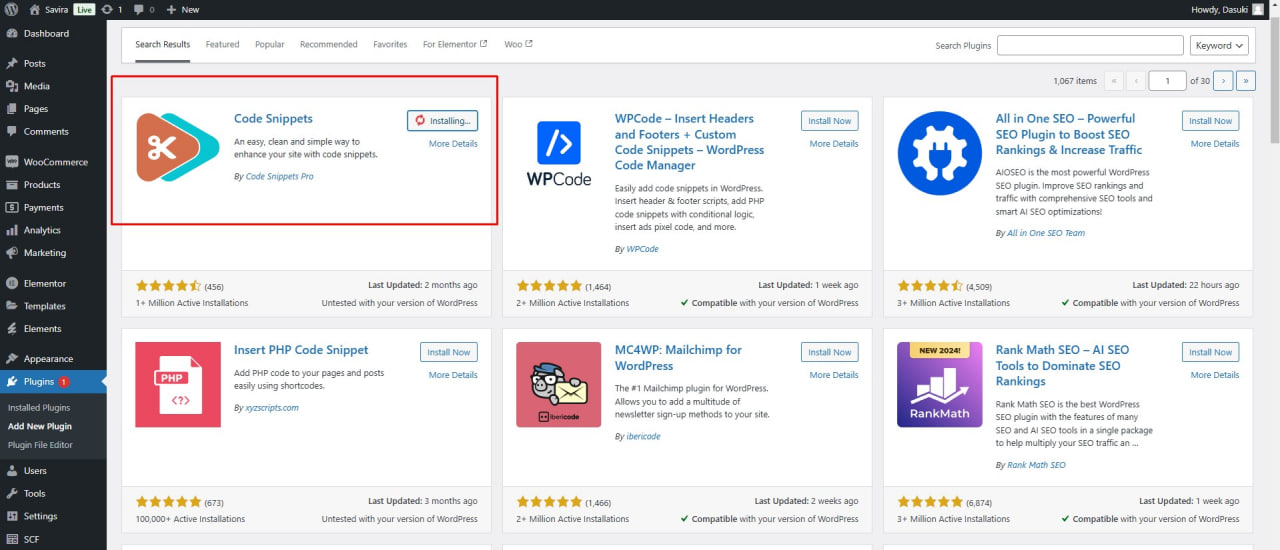This screenshot has height=550, width=1280.
Task: Click the New plus icon in admin bar
Action: click(x=171, y=9)
